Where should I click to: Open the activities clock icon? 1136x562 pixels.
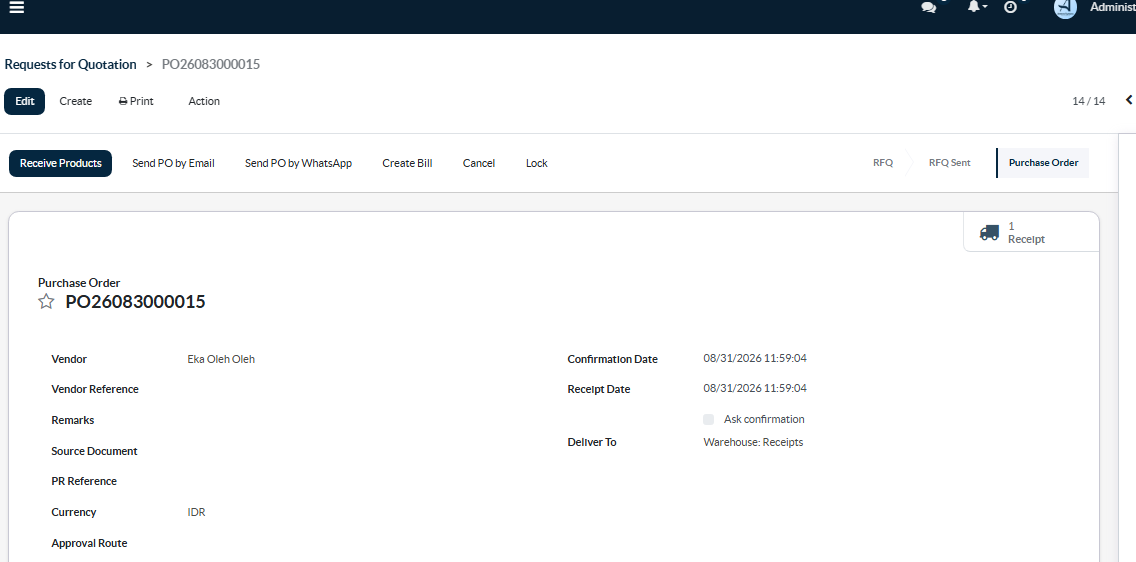pyautogui.click(x=1011, y=7)
